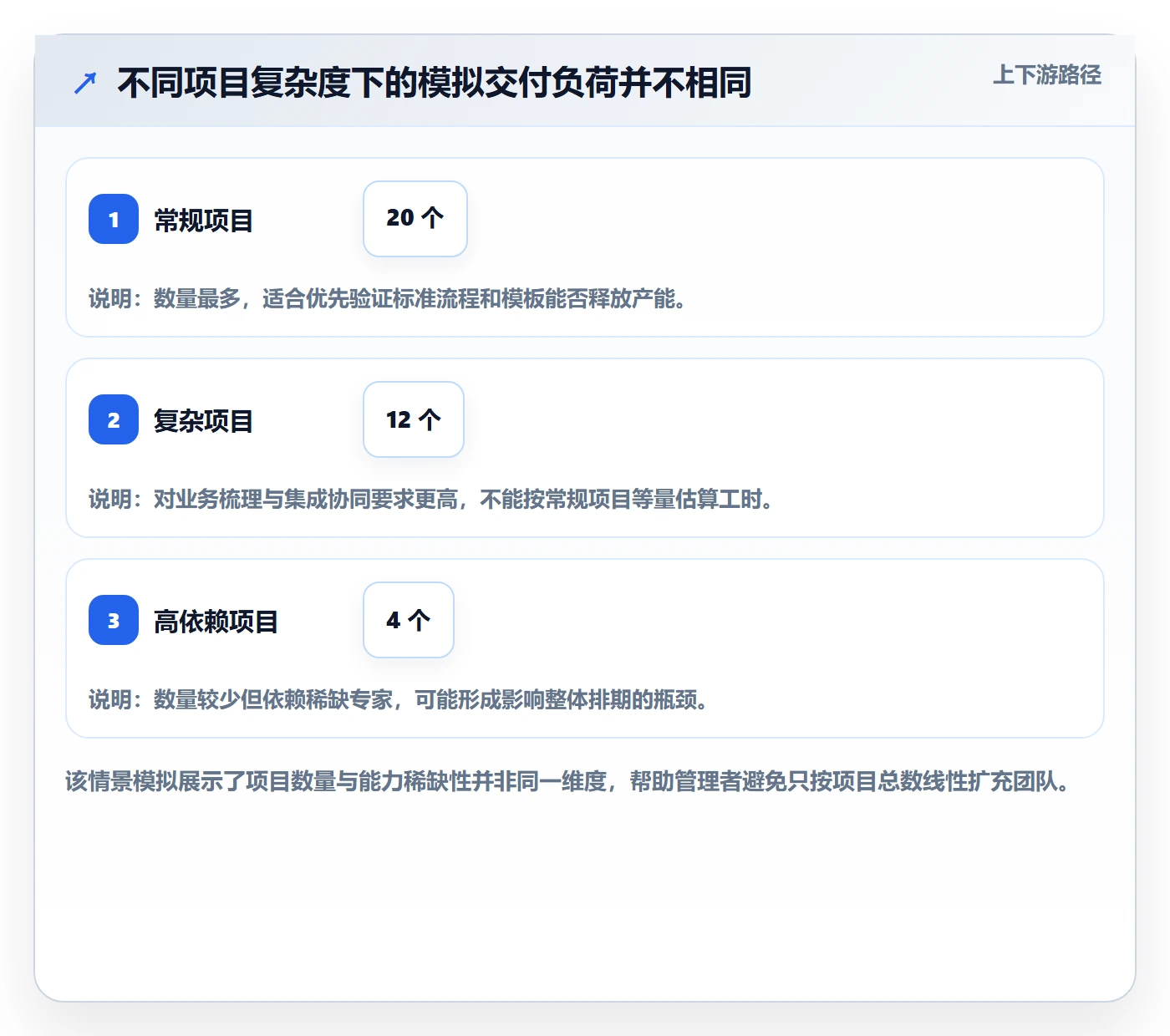This screenshot has height=1036, width=1170.
Task: Click the 4 个 value chip
Action: click(x=409, y=620)
